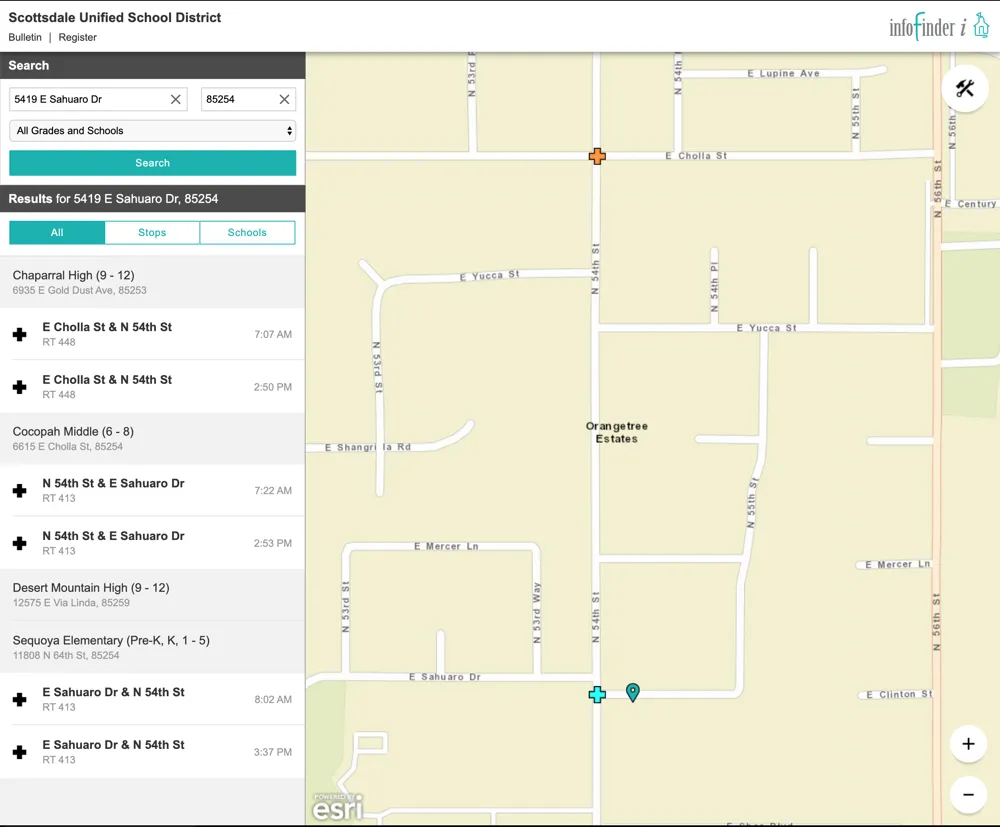Click the 6615 E Cholla St address text

(68, 447)
